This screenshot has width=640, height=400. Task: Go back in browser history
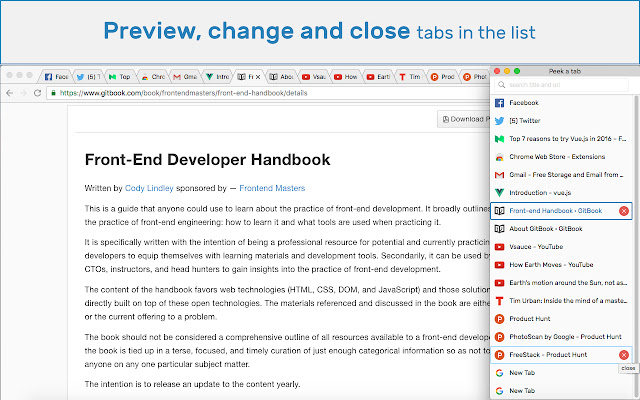(10, 93)
